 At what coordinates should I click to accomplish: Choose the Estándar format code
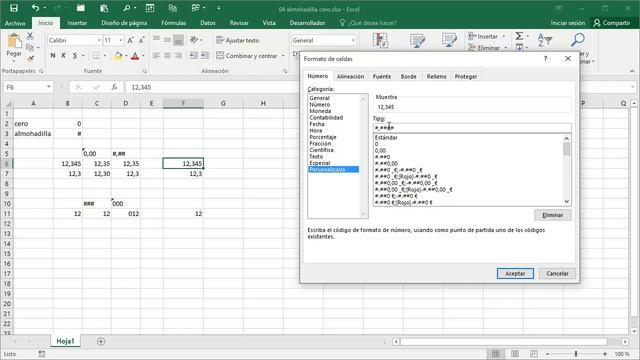(x=386, y=138)
